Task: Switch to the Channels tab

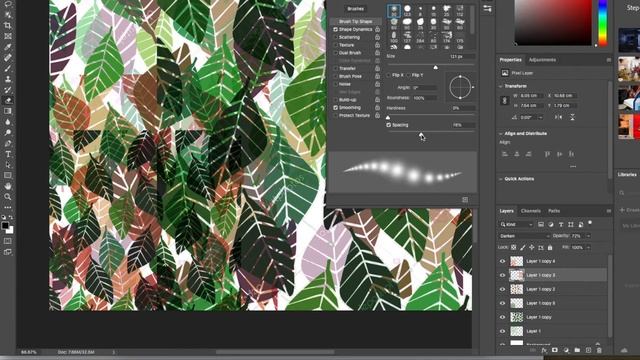Action: tap(531, 211)
